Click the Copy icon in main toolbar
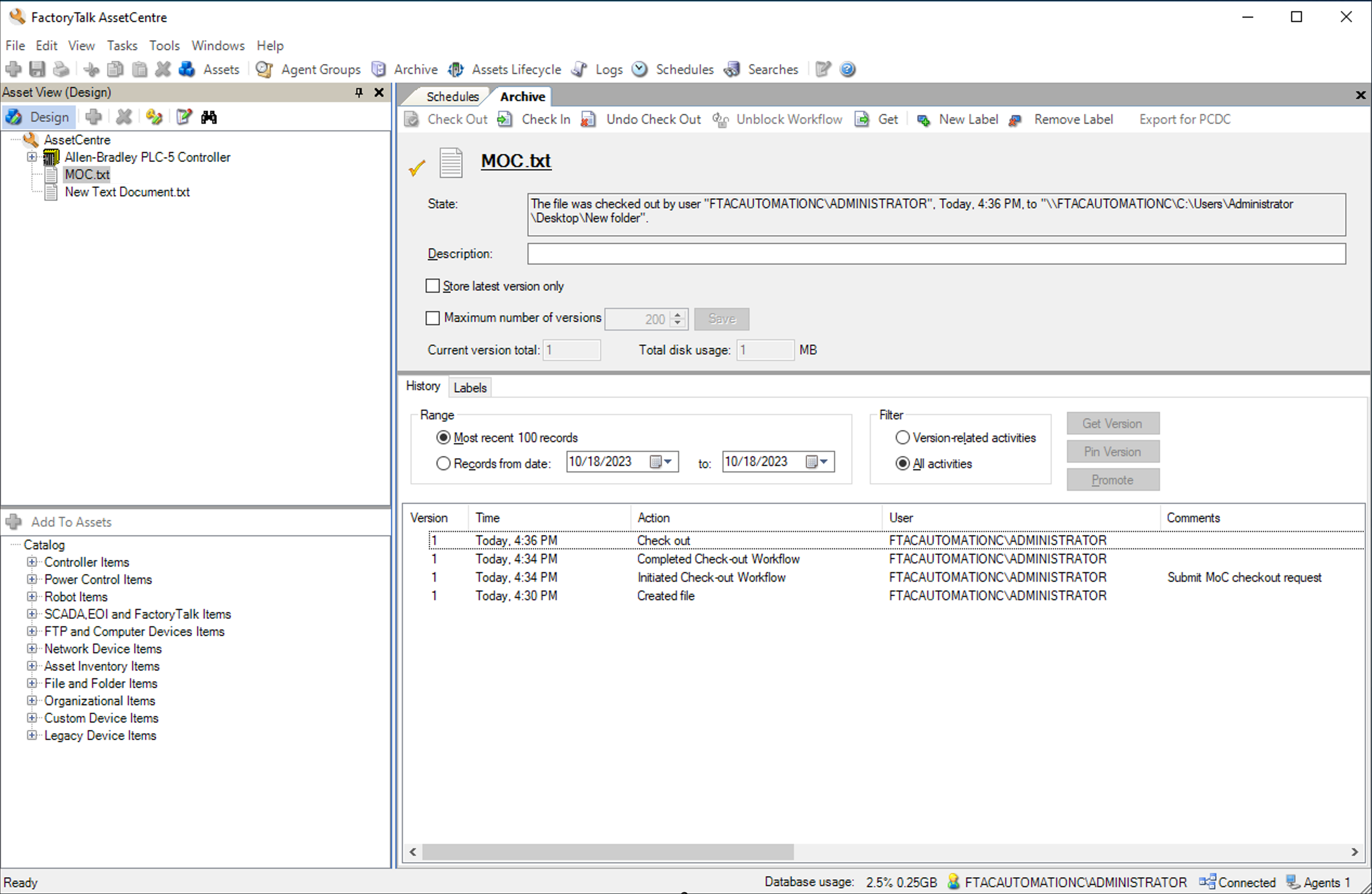 click(115, 69)
